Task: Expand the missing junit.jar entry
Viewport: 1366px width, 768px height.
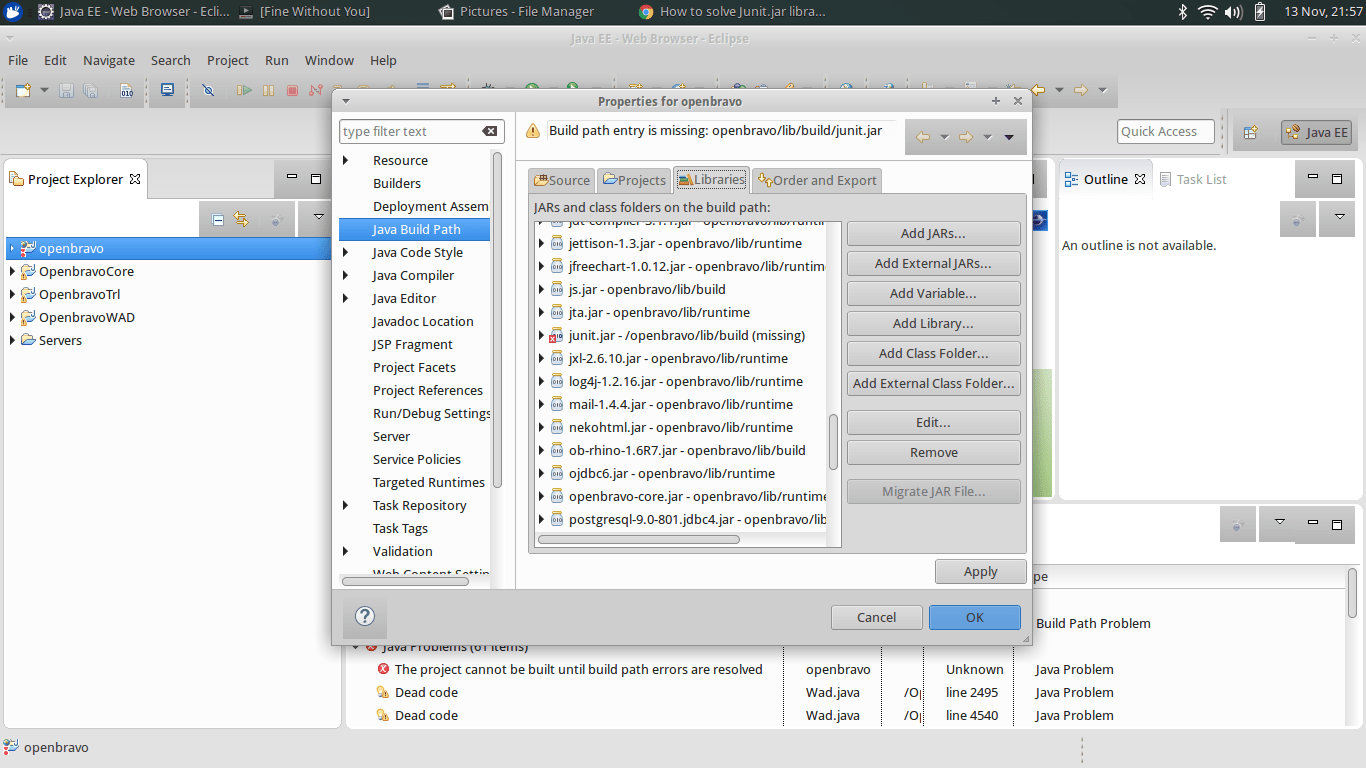Action: (x=541, y=335)
